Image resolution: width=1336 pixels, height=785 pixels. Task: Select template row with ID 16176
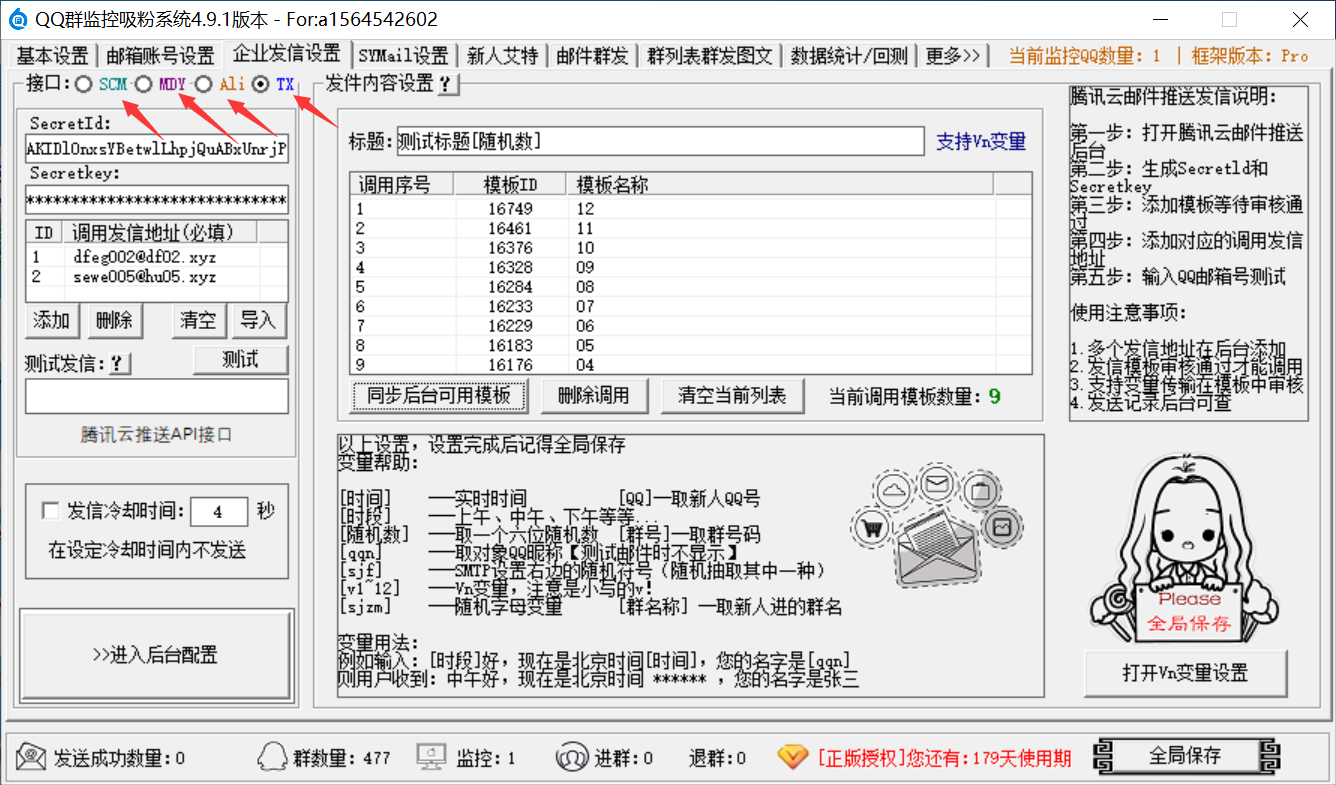coord(690,365)
